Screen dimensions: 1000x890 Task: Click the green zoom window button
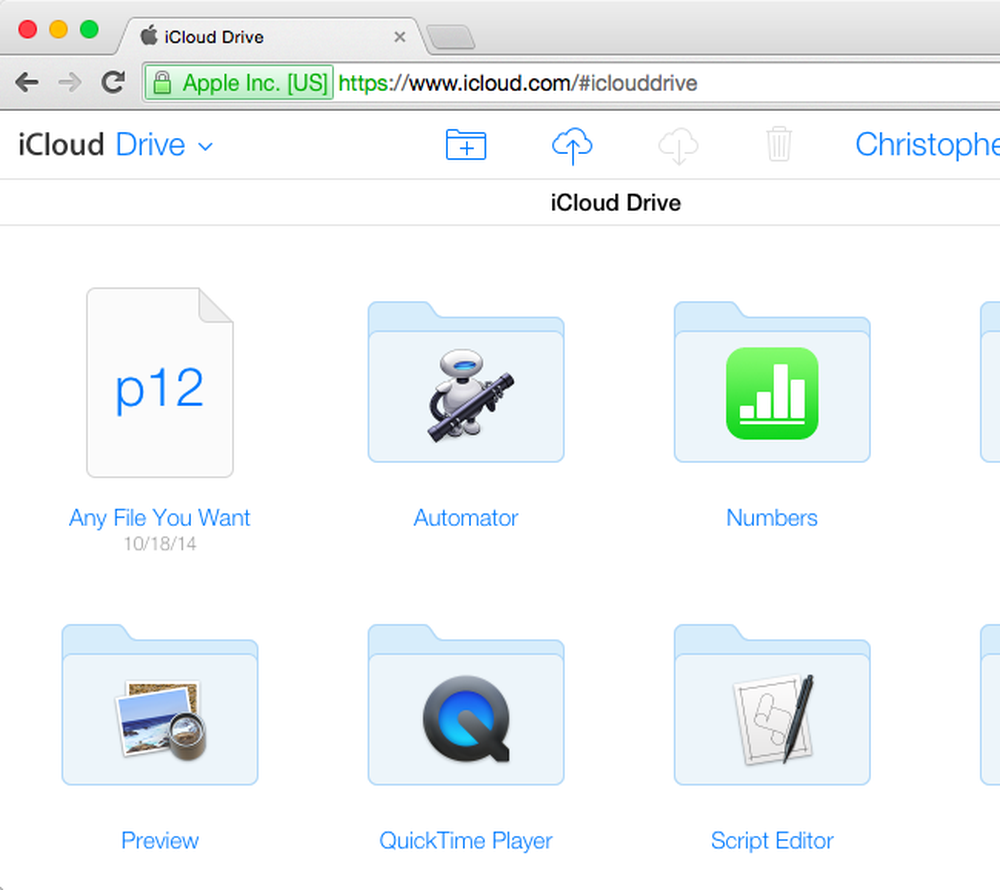coord(89,29)
